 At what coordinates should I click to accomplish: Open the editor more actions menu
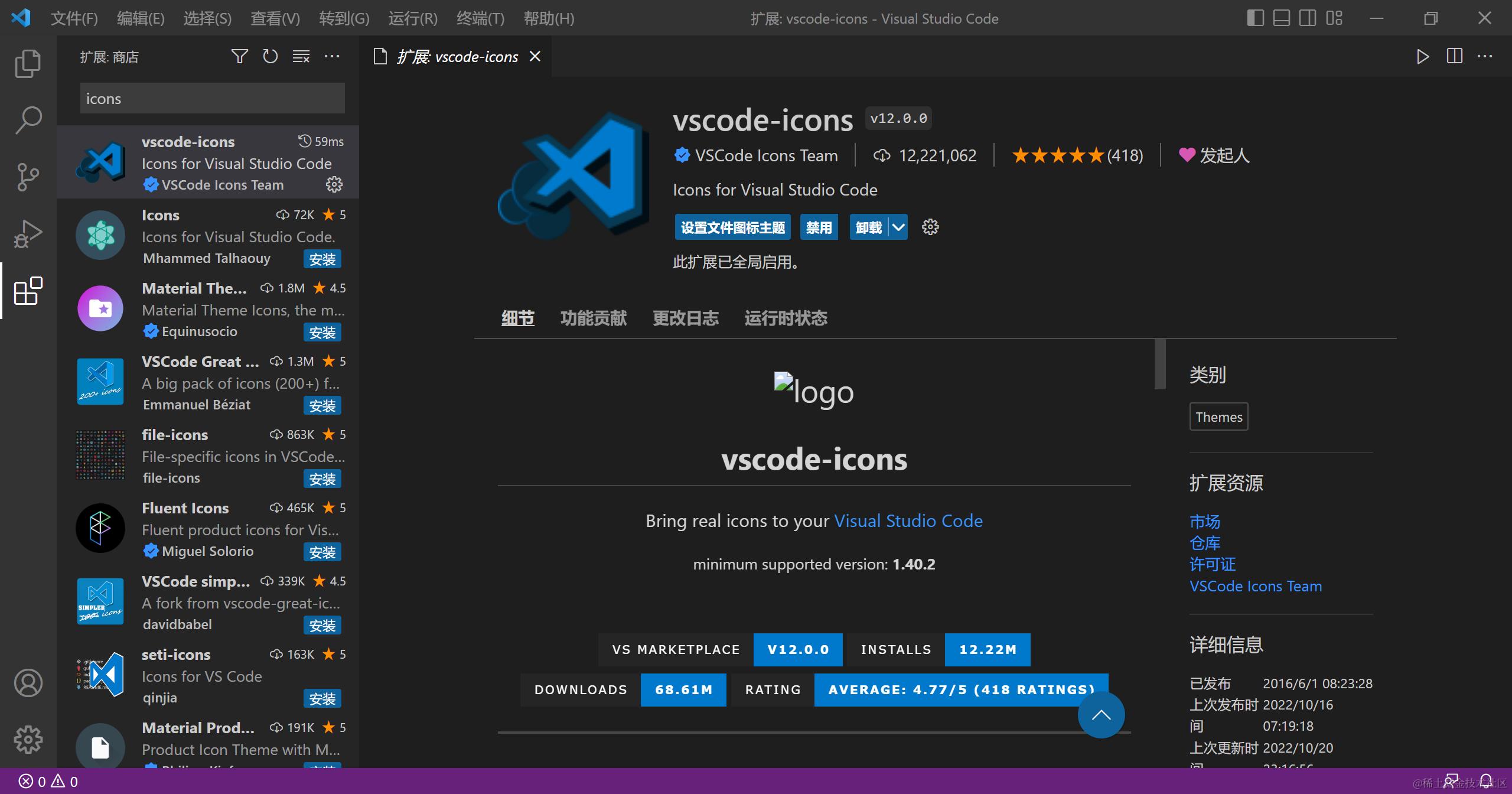[1486, 56]
